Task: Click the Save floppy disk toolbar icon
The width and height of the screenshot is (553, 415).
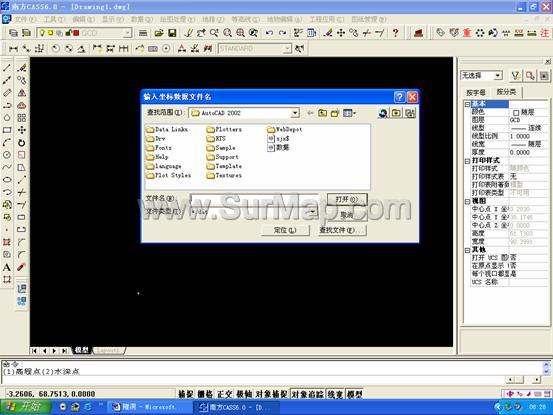Action: click(x=172, y=33)
